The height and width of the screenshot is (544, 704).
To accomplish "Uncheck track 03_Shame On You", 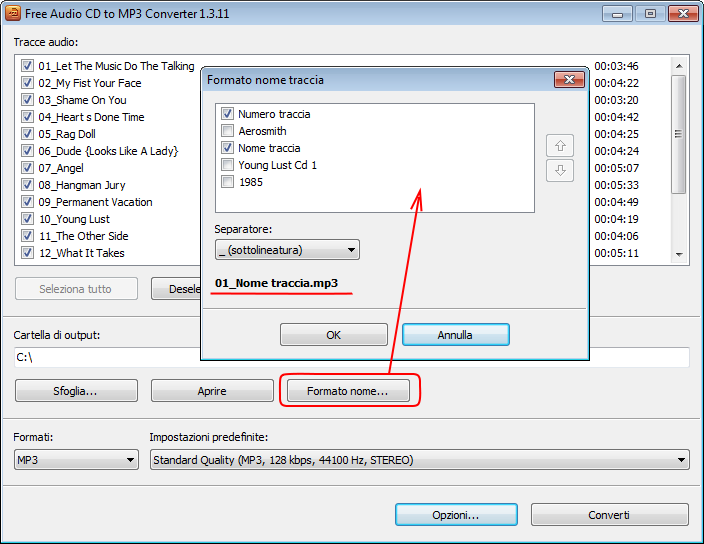I will tap(27, 100).
